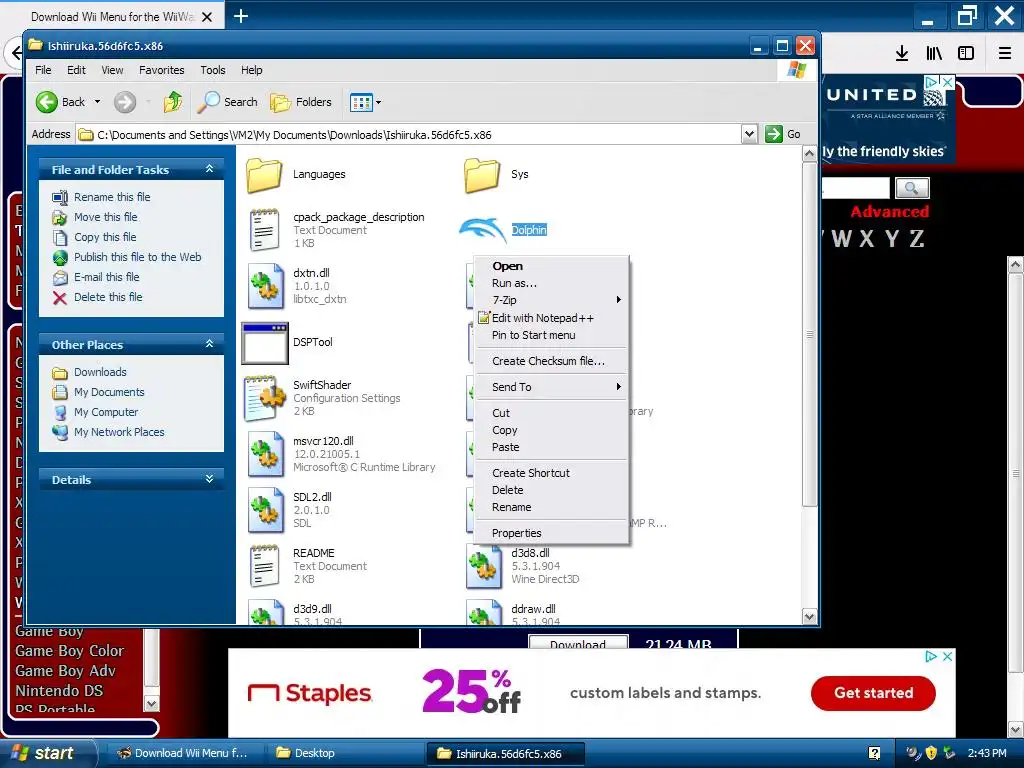
Task: Select the SwiftShader configuration file icon
Action: click(264, 398)
